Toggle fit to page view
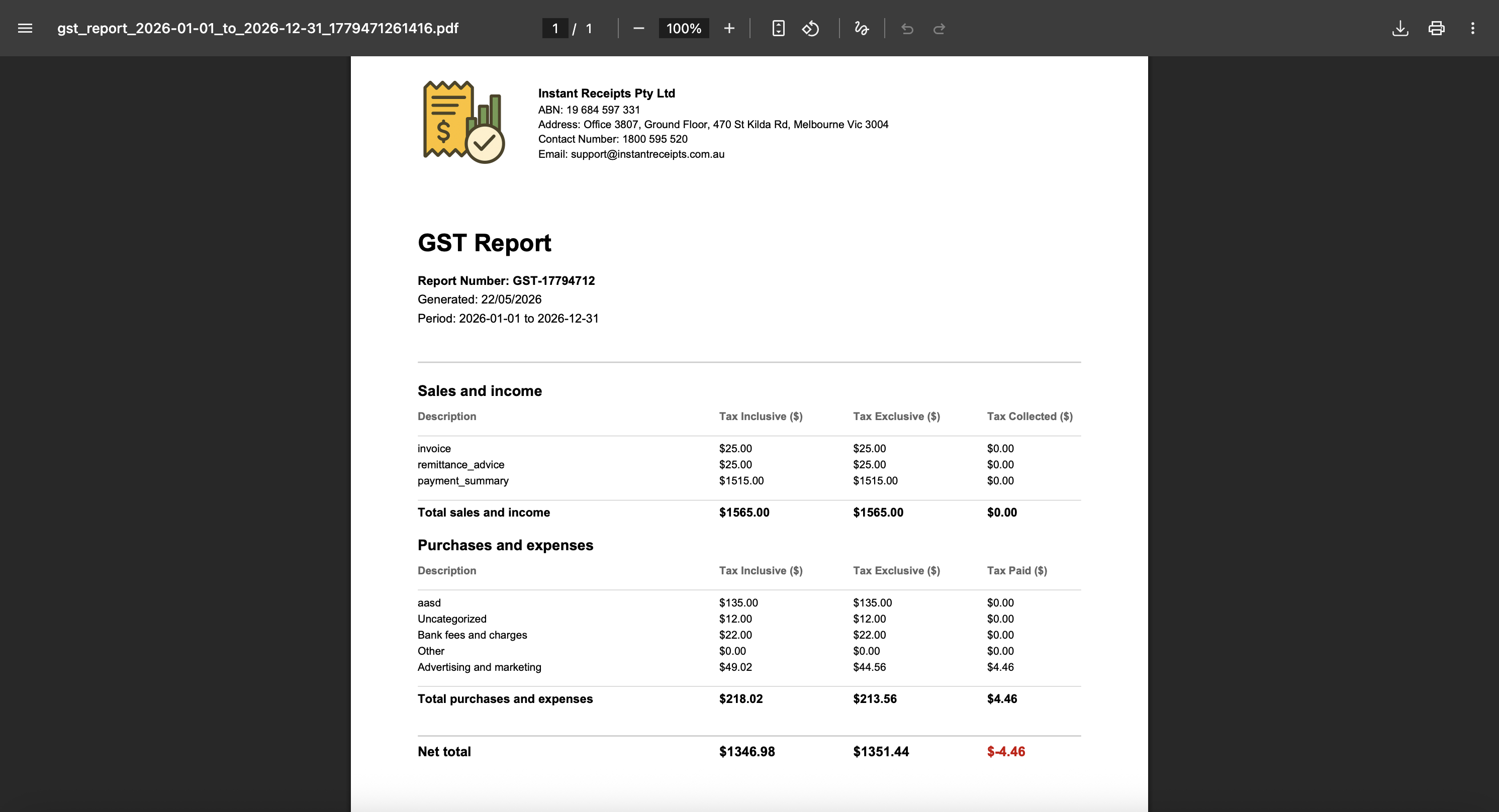This screenshot has height=812, width=1499. [778, 28]
